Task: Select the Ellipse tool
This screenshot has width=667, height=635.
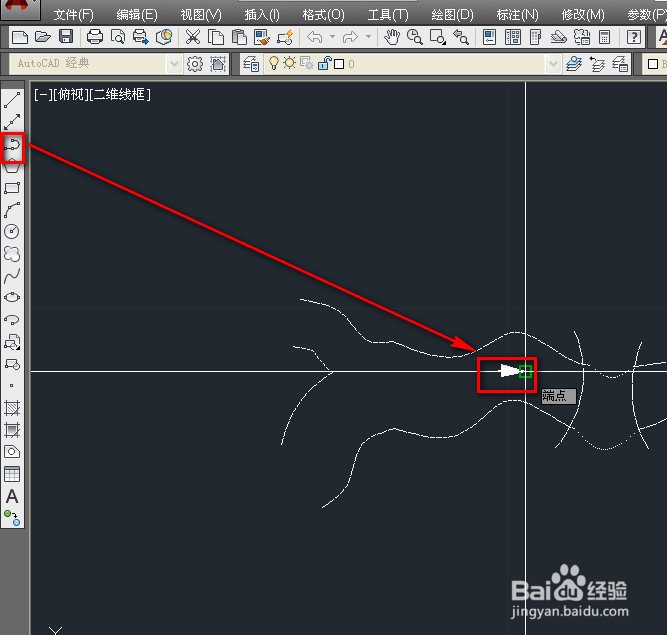Action: pos(12,297)
